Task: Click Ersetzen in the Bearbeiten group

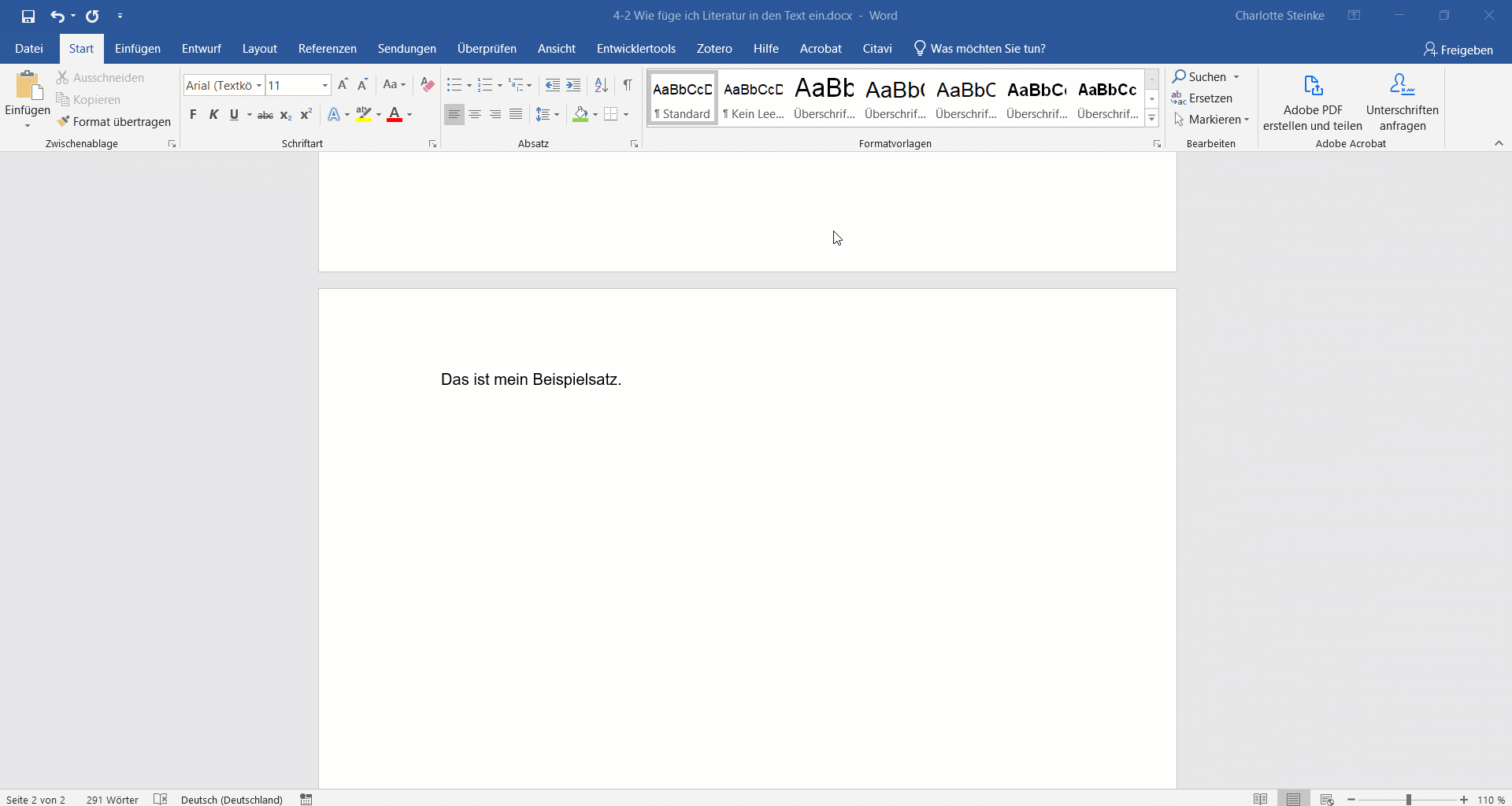Action: [x=1210, y=98]
